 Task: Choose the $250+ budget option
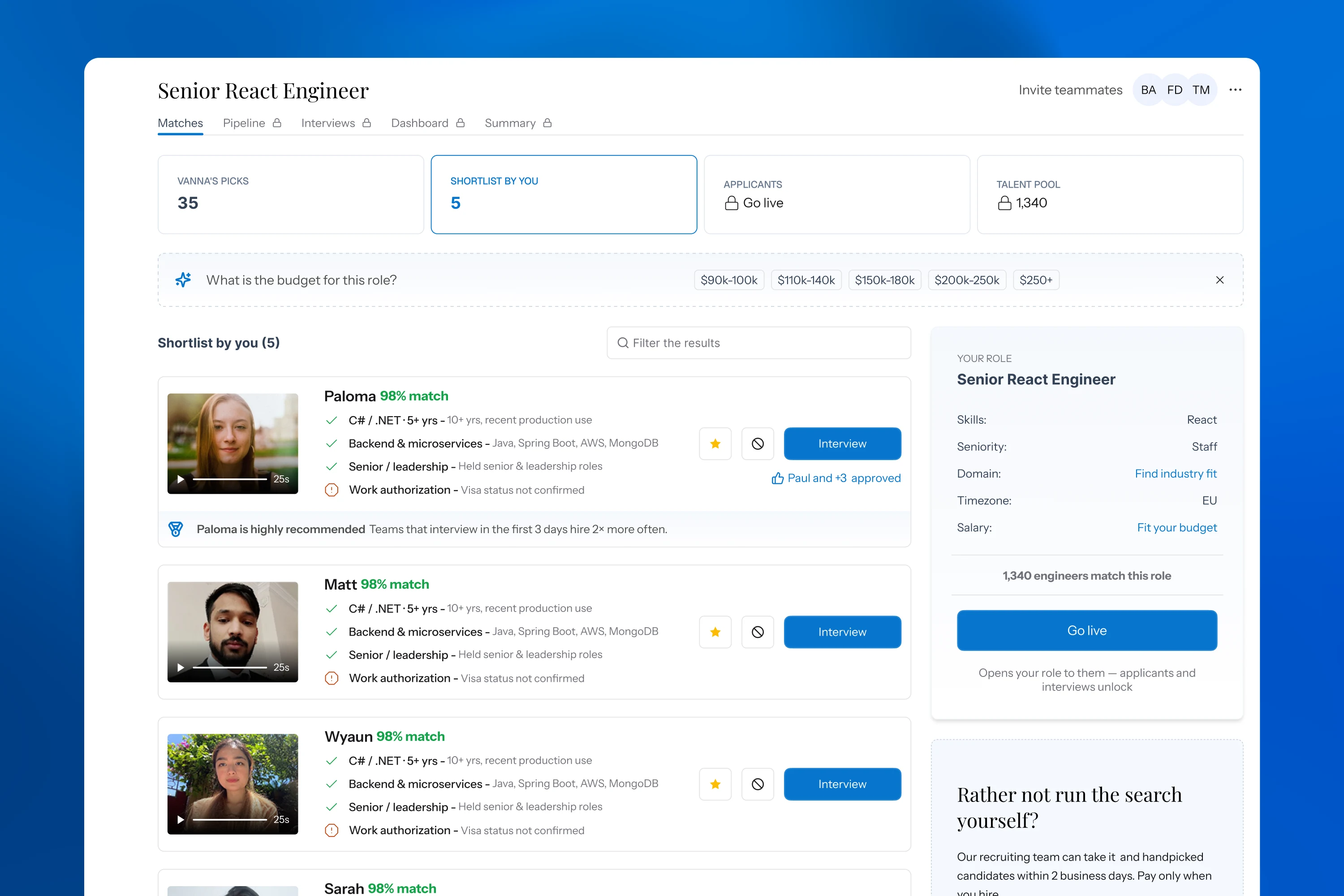1036,280
